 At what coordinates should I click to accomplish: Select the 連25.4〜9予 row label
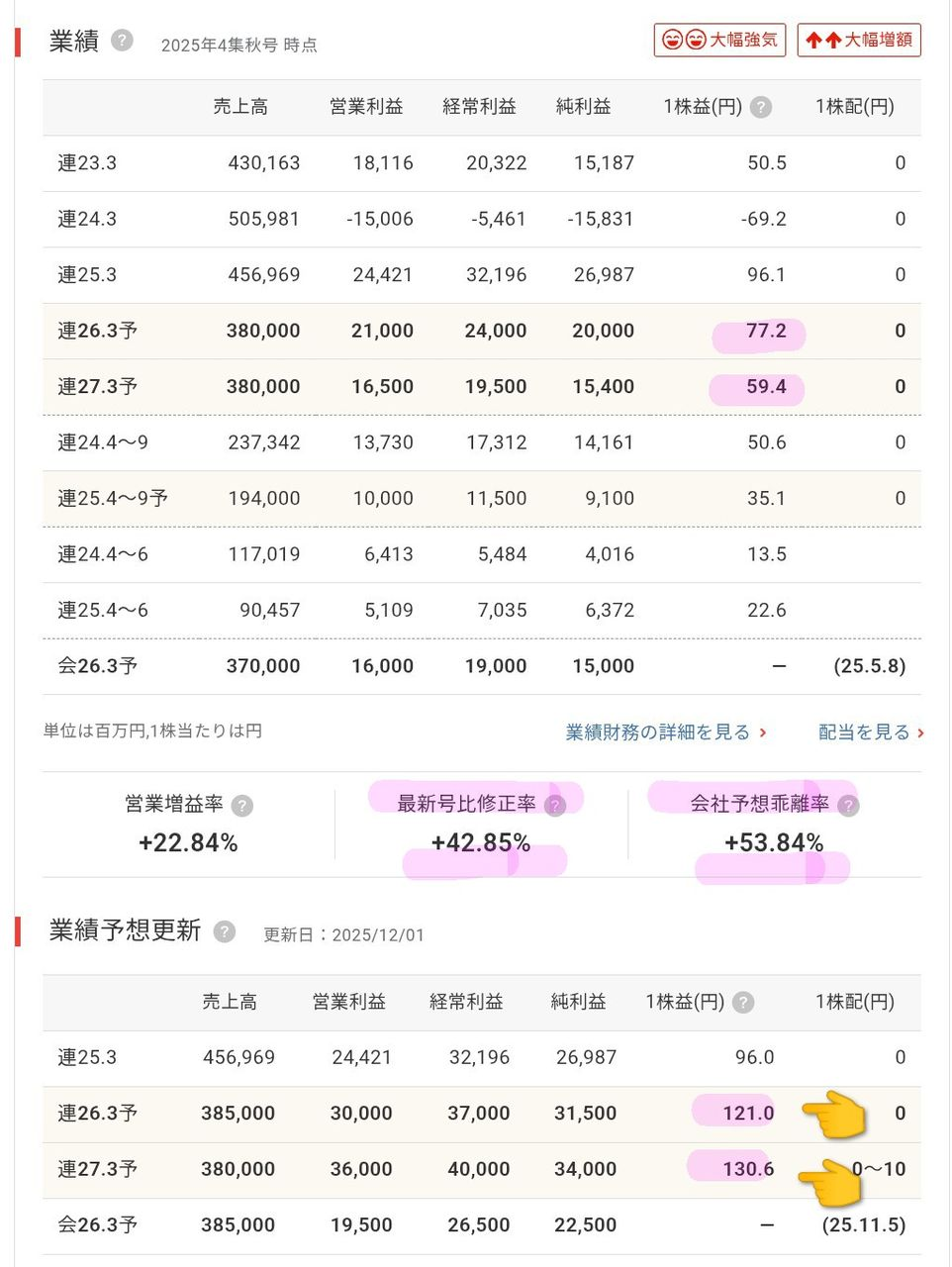click(113, 499)
